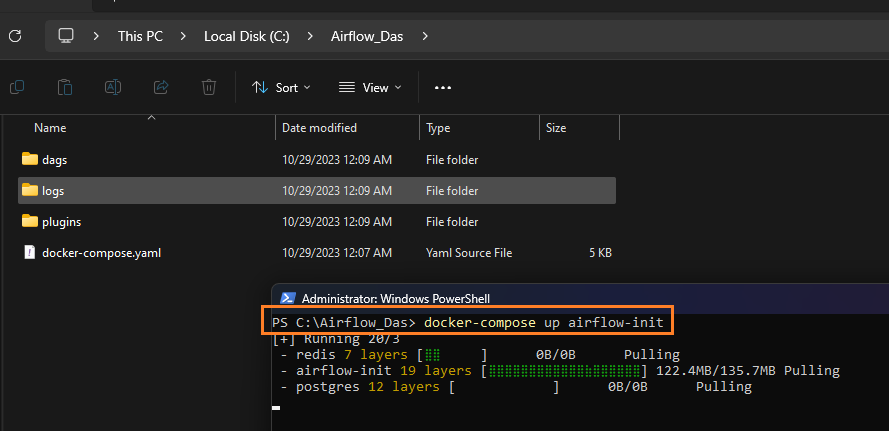Select the dags folder
889x431 pixels.
click(x=54, y=160)
